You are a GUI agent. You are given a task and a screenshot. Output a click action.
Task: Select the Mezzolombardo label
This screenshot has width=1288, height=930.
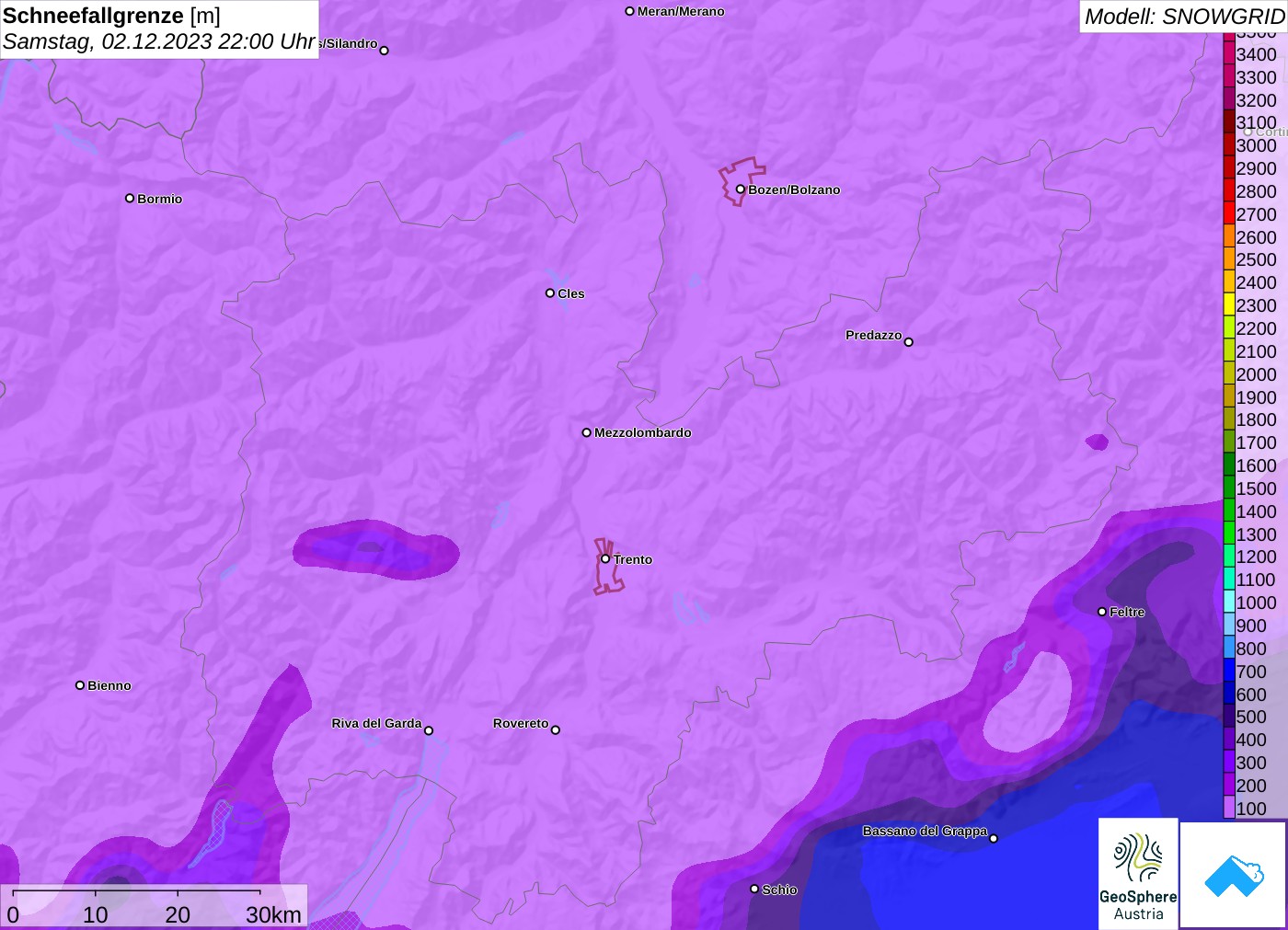[x=642, y=432]
